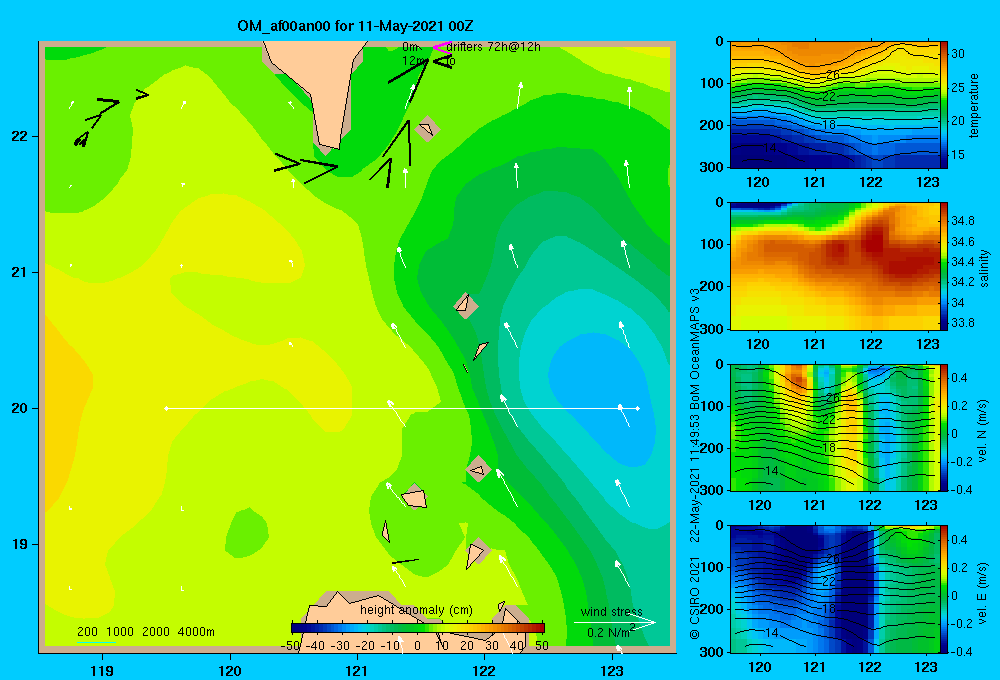This screenshot has width=1000, height=680.
Task: Click the island east of Taiwan's tip near 22N
Action: pyautogui.click(x=427, y=129)
